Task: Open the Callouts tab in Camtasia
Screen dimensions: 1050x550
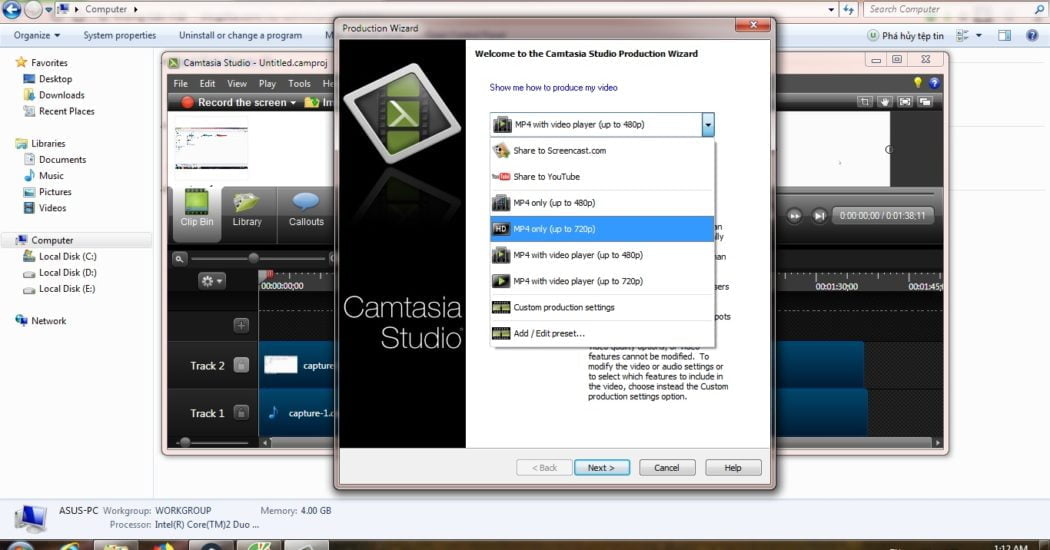Action: pyautogui.click(x=306, y=209)
